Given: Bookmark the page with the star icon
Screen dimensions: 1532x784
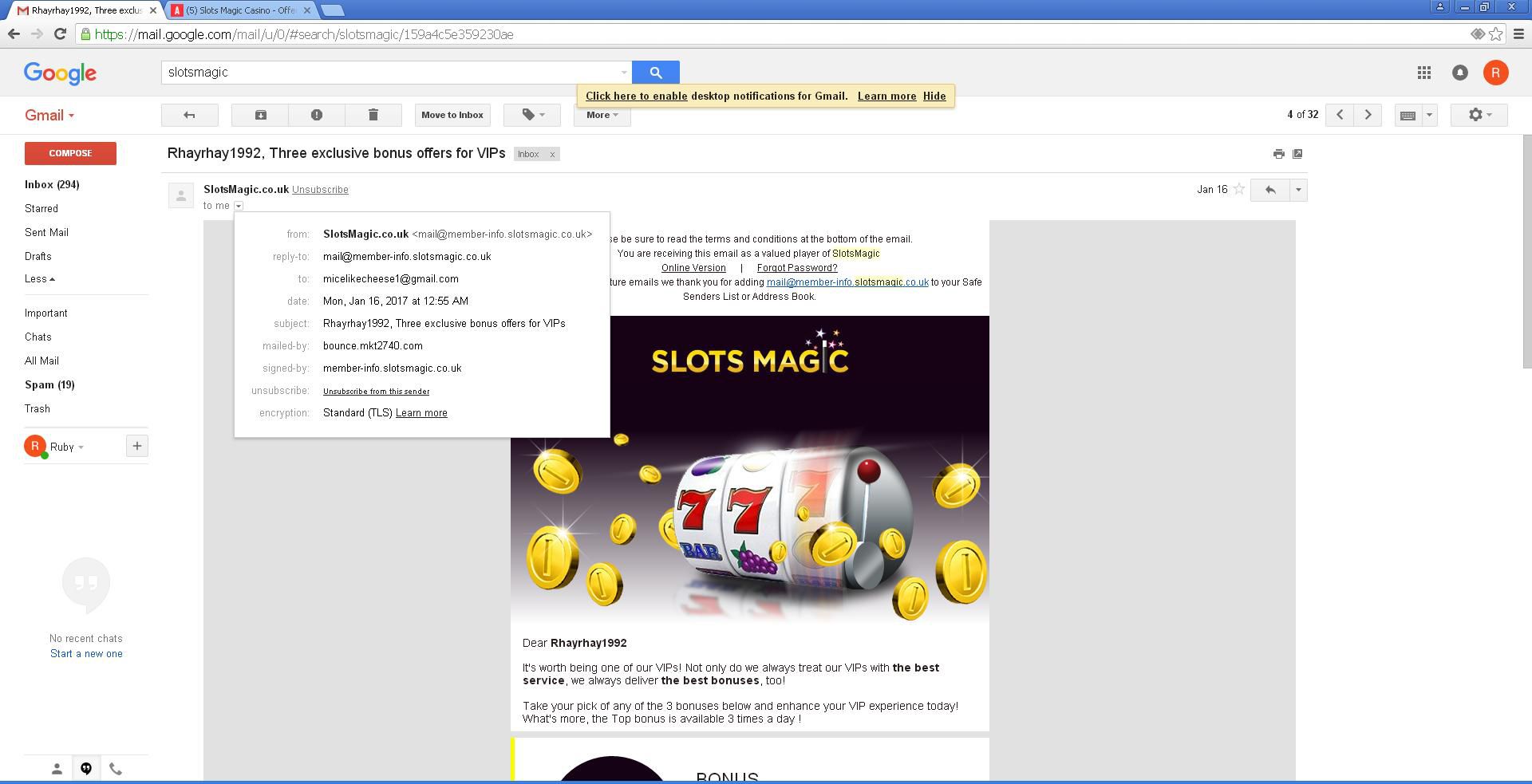Looking at the screenshot, I should coord(1496,33).
